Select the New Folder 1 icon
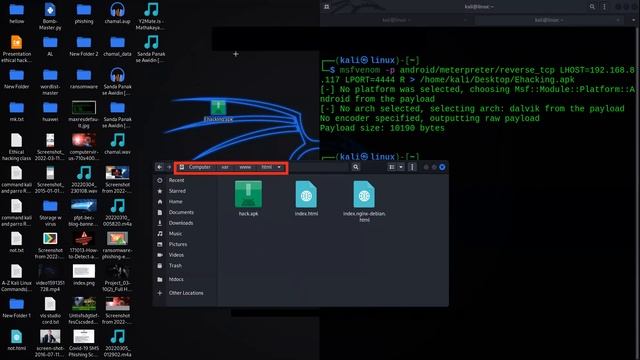Image resolution: width=640 pixels, height=360 pixels. coord(16,307)
